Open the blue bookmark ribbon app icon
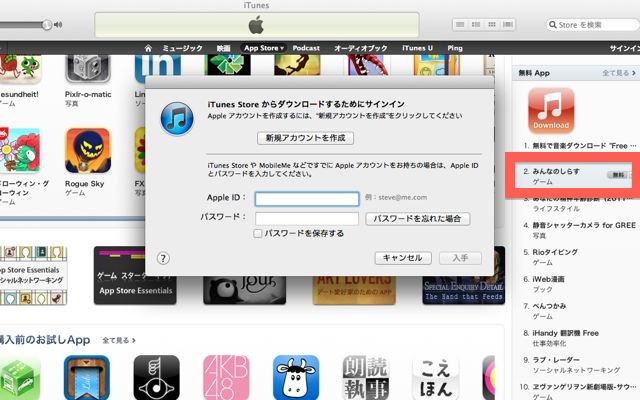The height and width of the screenshot is (400, 640). tap(87, 377)
